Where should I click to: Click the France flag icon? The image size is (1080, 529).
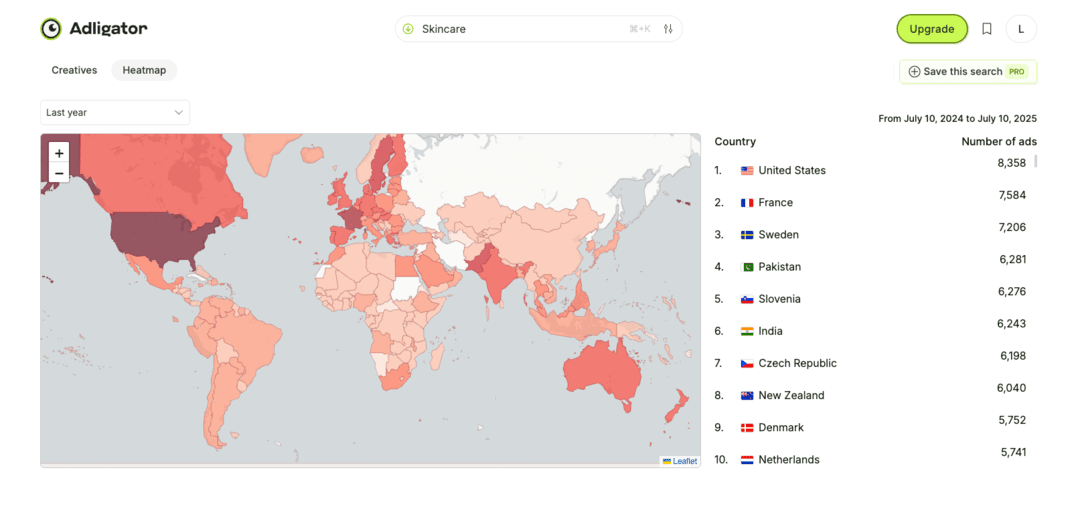(x=747, y=203)
